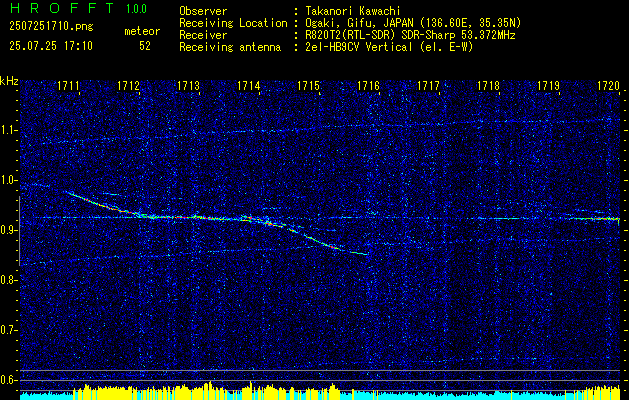Click the 1720 time marker
This screenshot has width=629, height=400.
click(x=609, y=85)
